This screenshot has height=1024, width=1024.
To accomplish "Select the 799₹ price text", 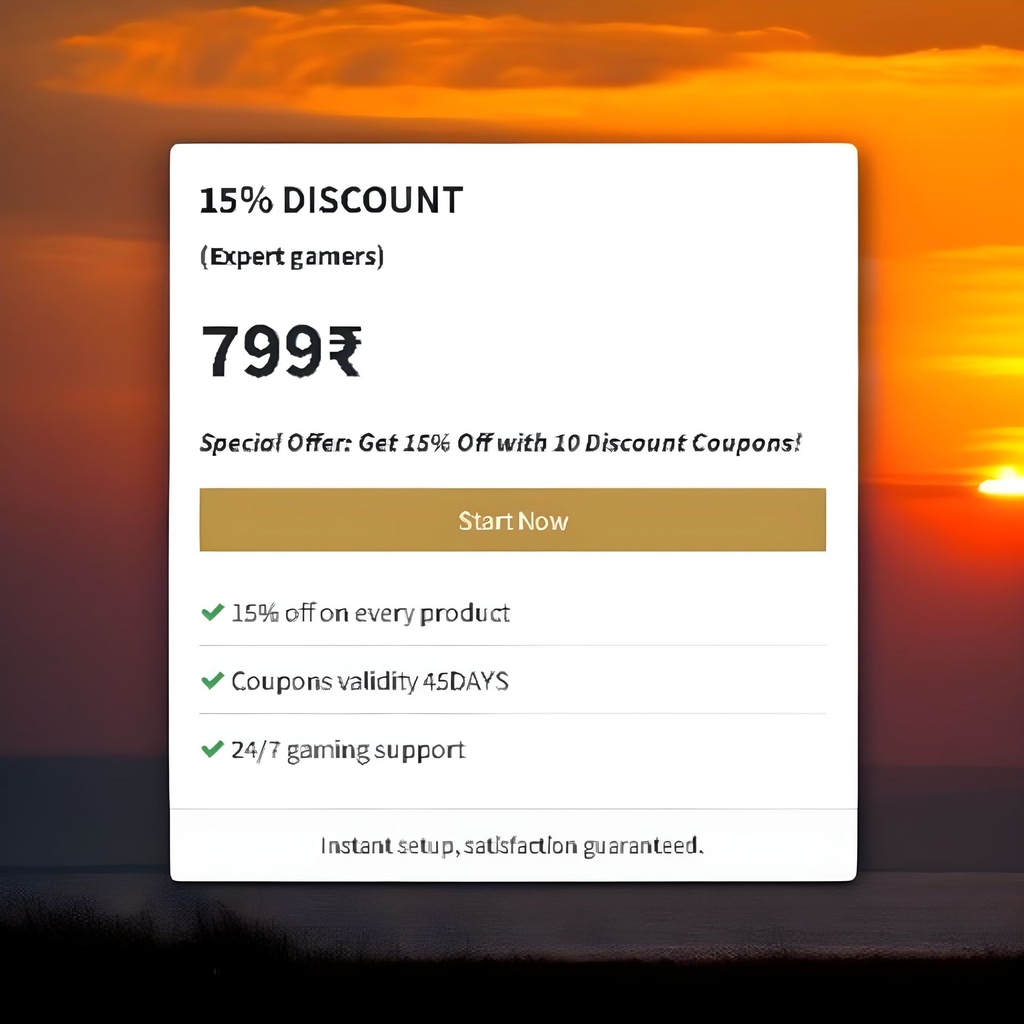I will (283, 352).
